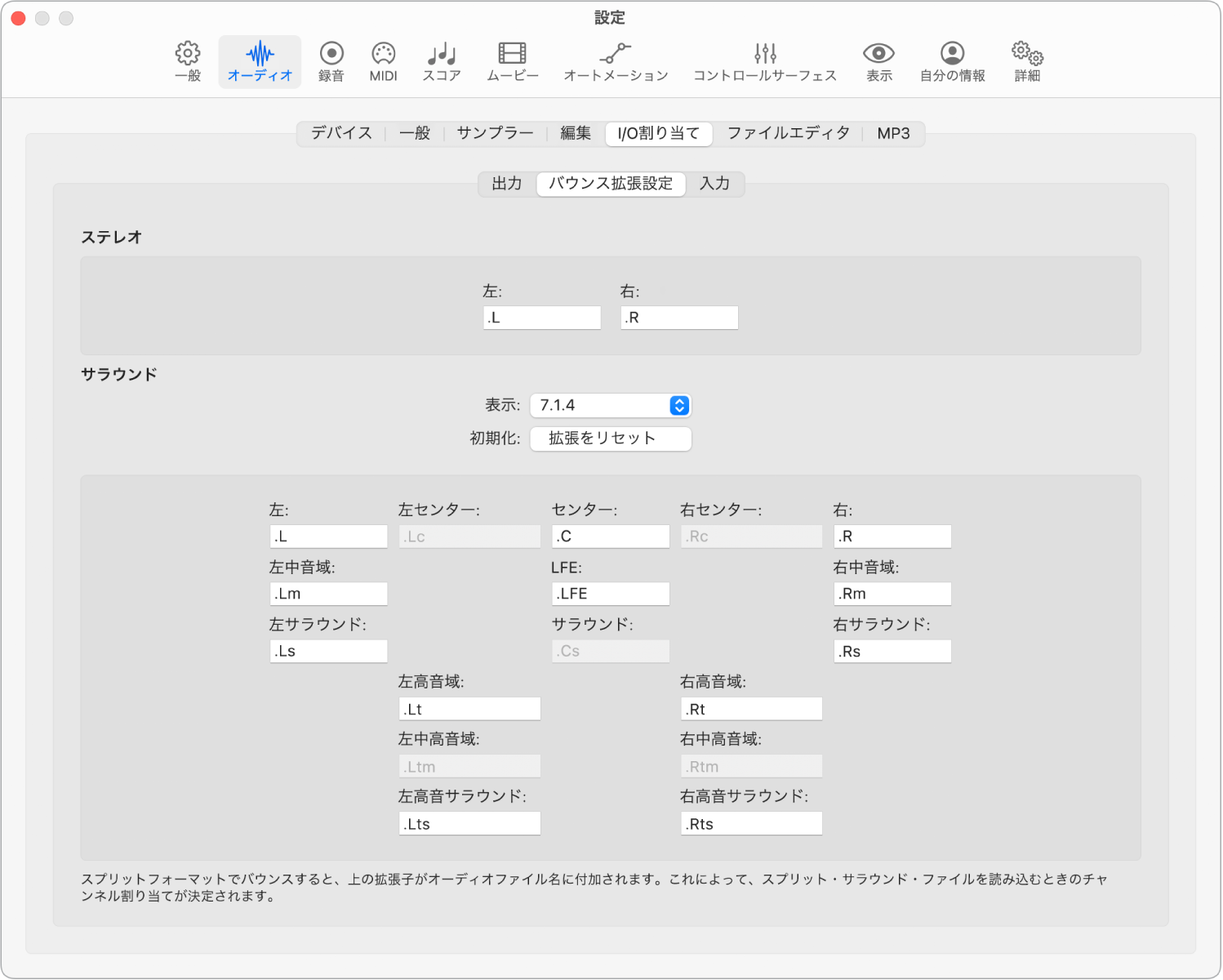Click the disabled 左センター field .Lc

(469, 537)
